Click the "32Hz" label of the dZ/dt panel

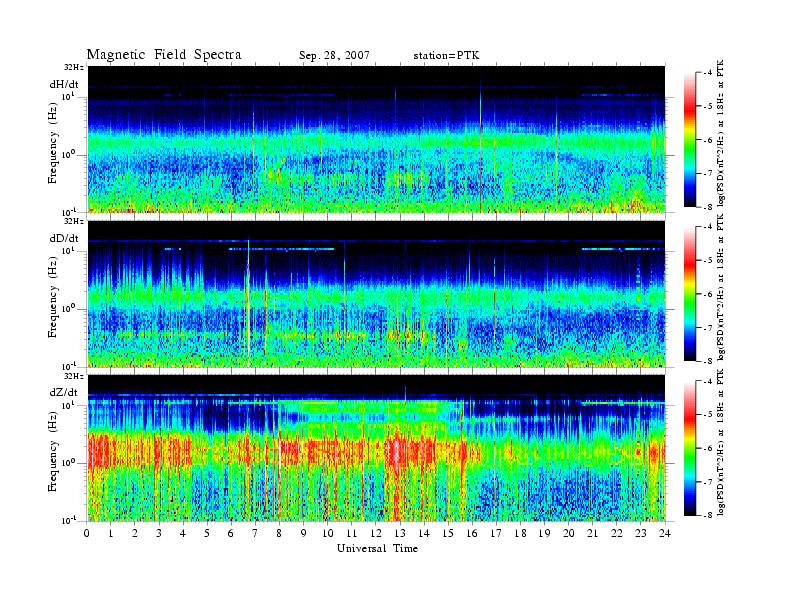click(x=74, y=376)
